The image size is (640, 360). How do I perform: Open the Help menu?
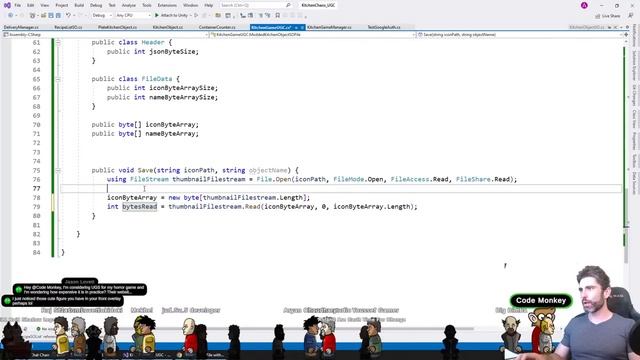[209, 5]
